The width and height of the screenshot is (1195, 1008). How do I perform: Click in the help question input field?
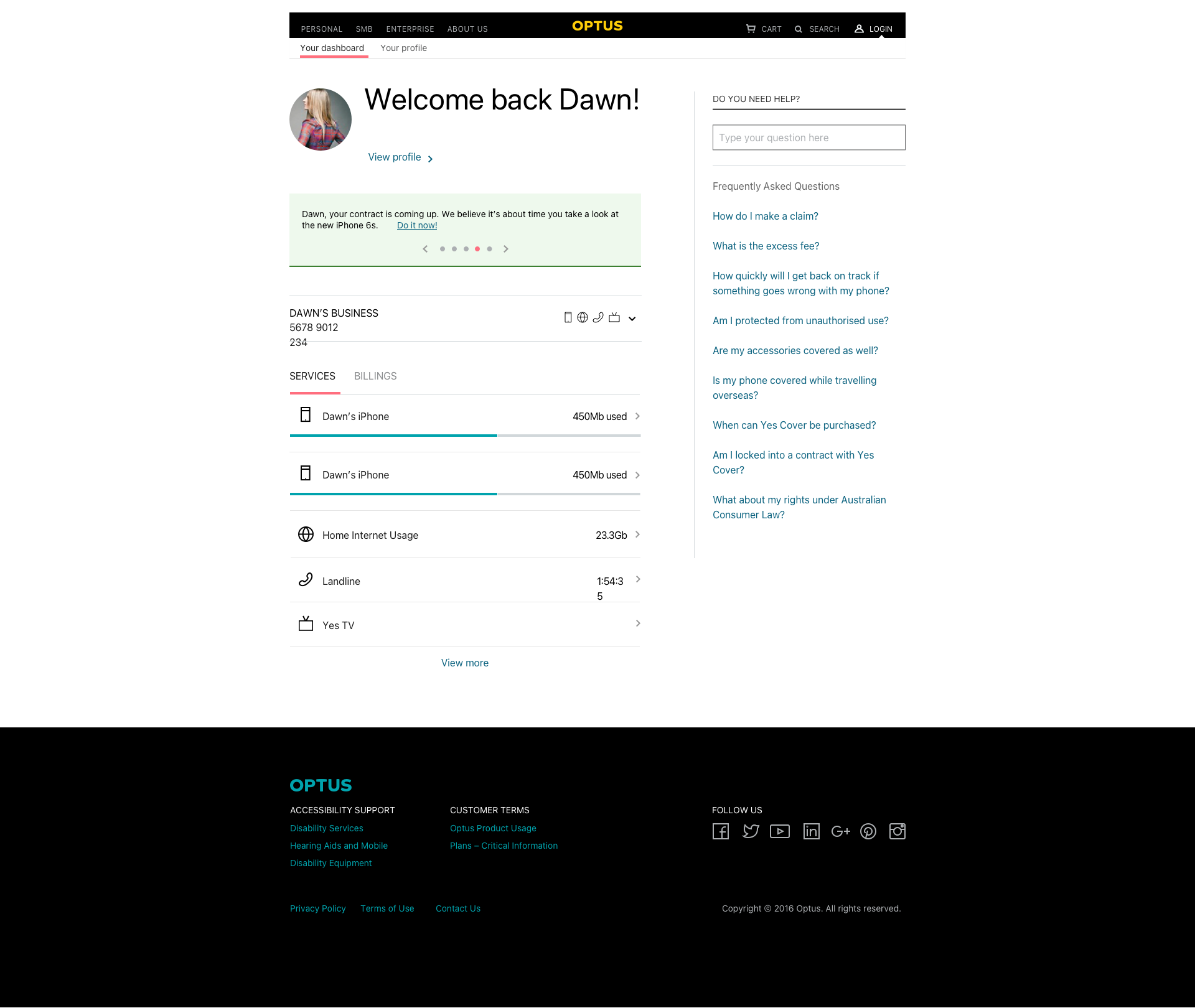(x=808, y=138)
